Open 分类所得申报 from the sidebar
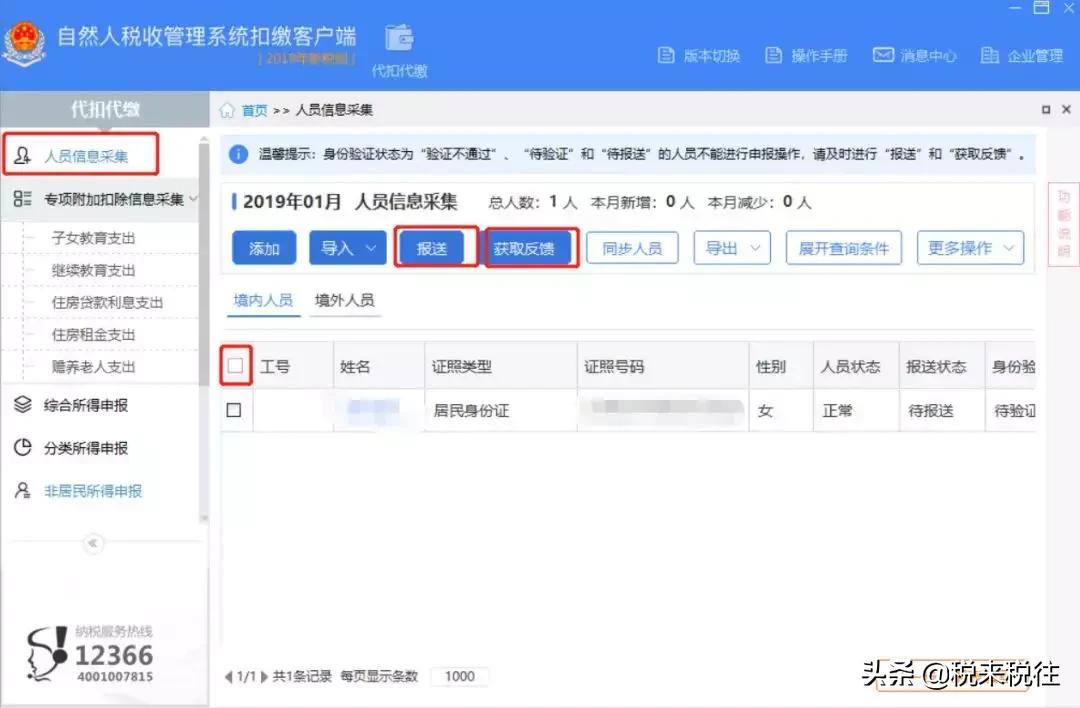The image size is (1080, 708). [x=87, y=448]
